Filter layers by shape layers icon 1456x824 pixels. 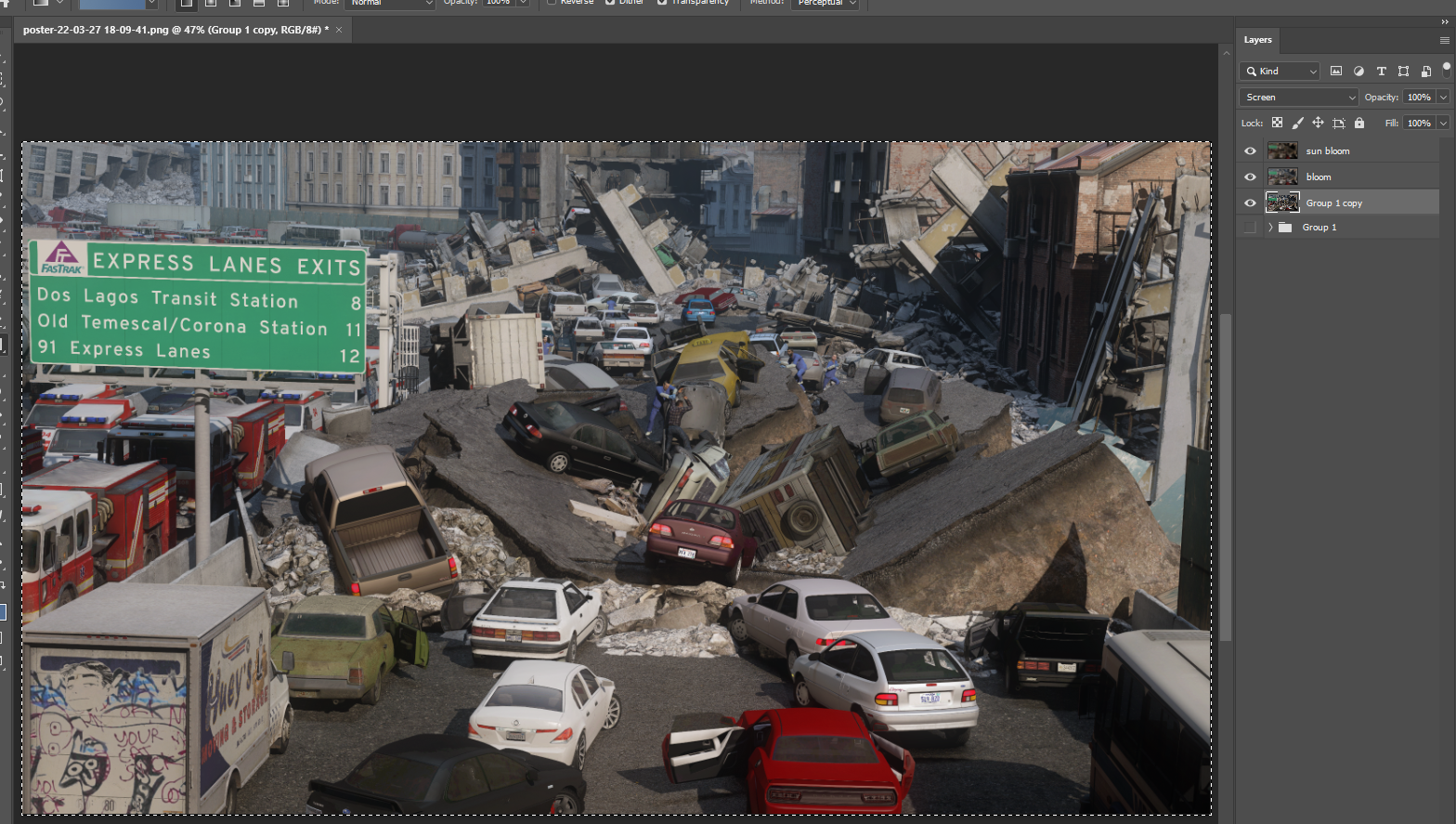1403,71
